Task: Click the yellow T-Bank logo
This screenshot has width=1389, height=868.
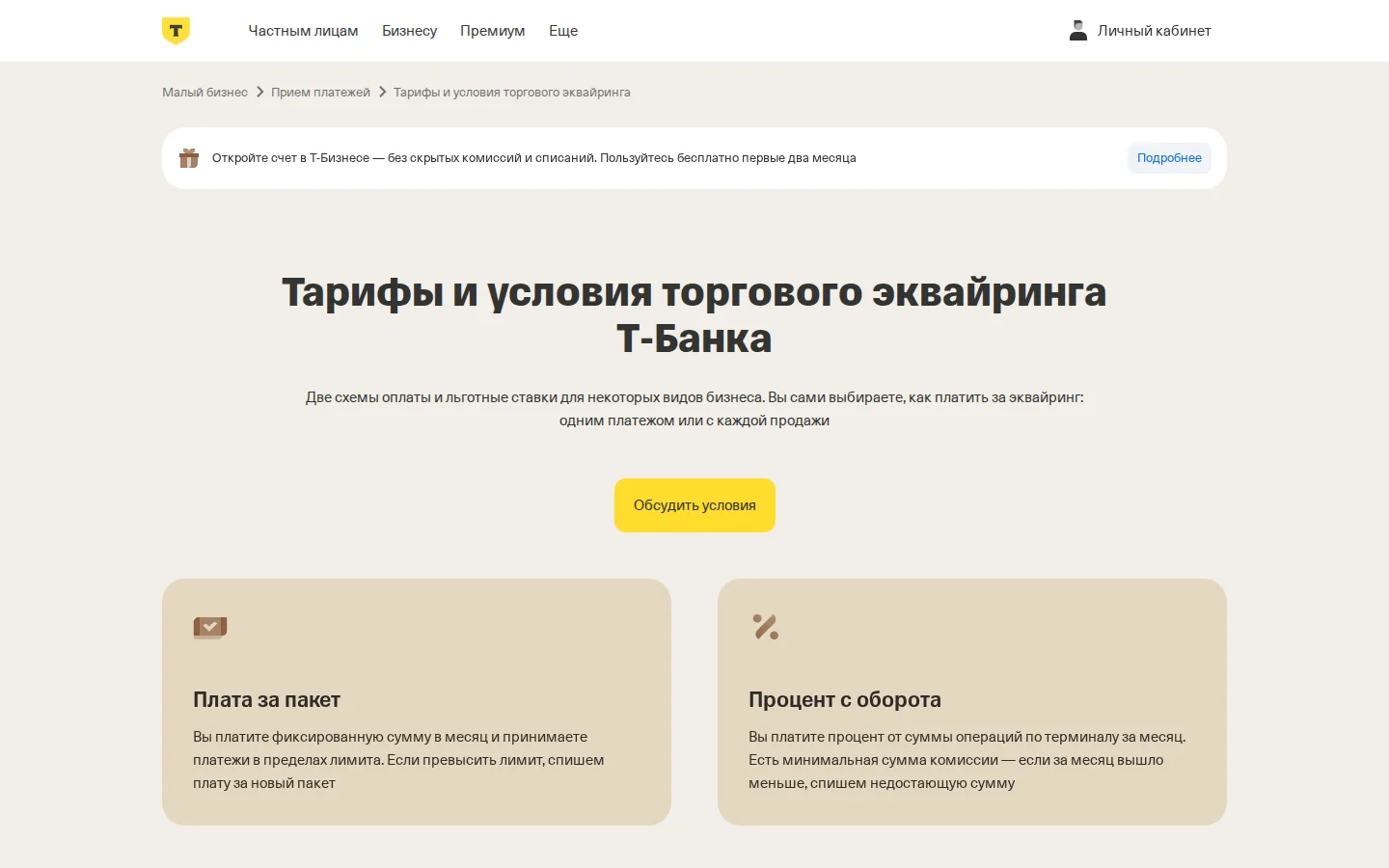Action: 176,31
